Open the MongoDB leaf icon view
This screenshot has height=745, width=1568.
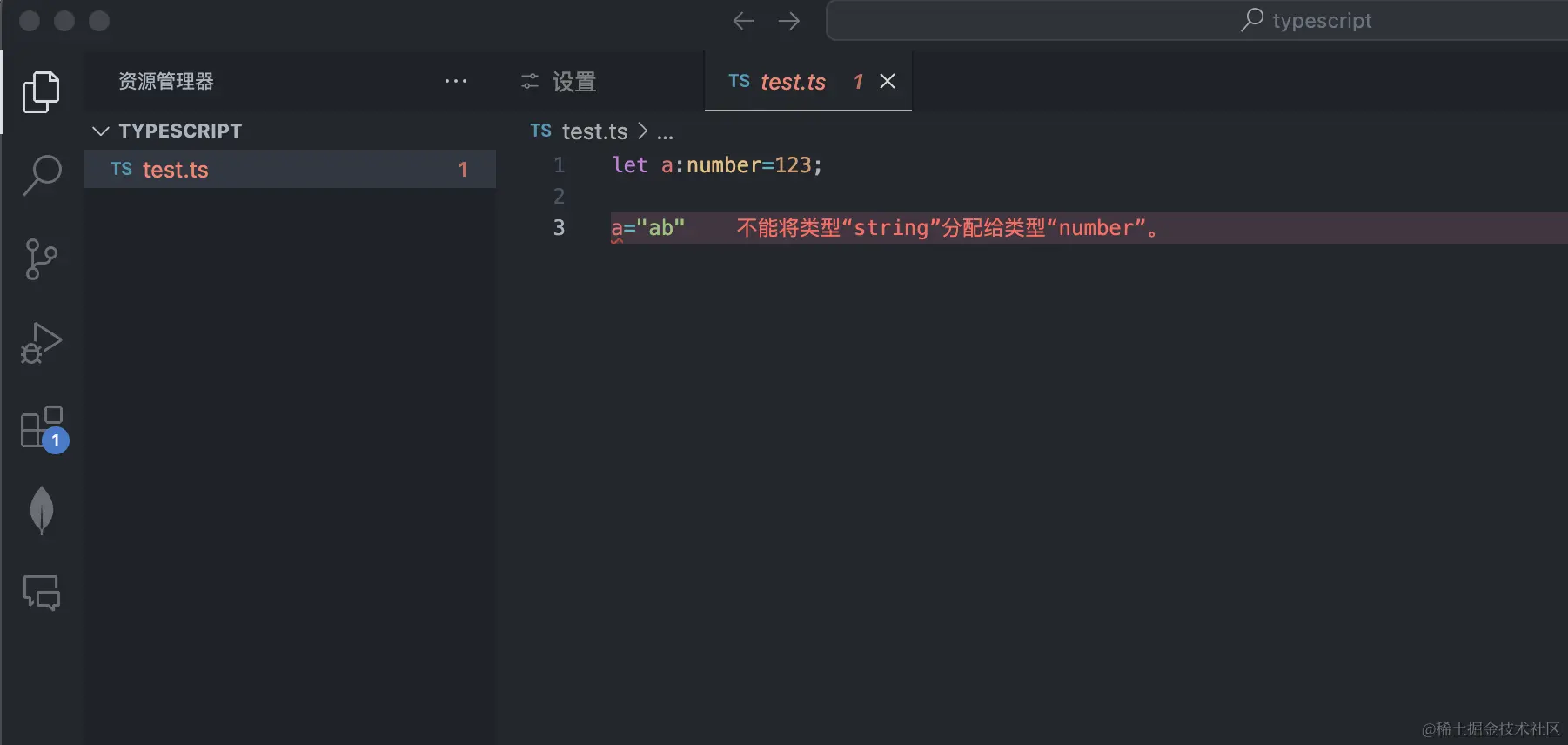[41, 510]
